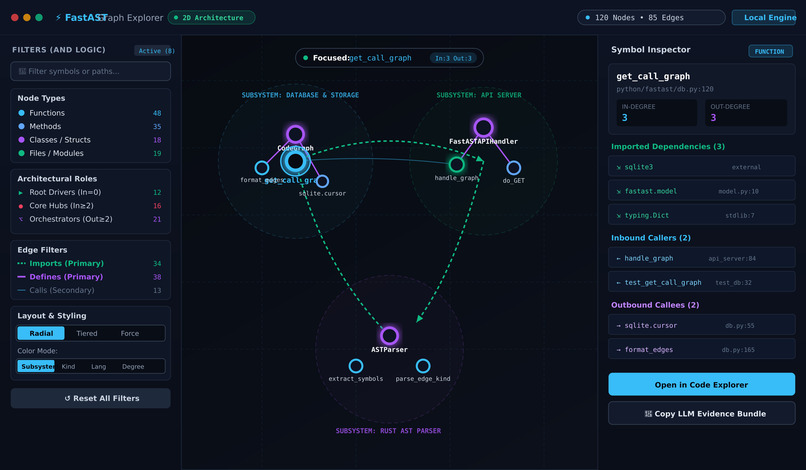Image resolution: width=806 pixels, height=470 pixels.
Task: Click the OUT-DEGREE stat card
Action: pos(745,113)
